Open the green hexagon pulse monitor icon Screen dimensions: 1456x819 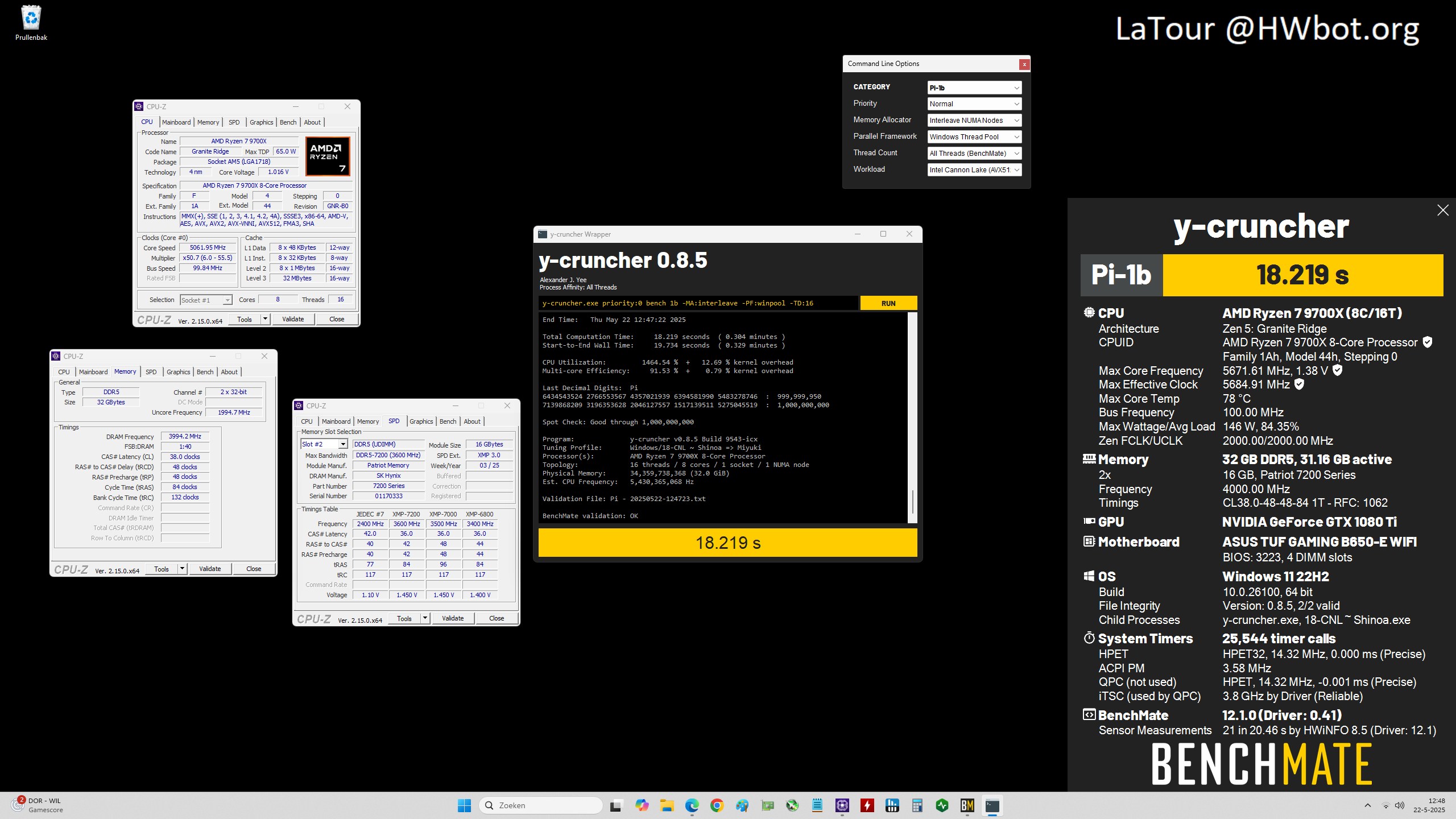coord(942,805)
